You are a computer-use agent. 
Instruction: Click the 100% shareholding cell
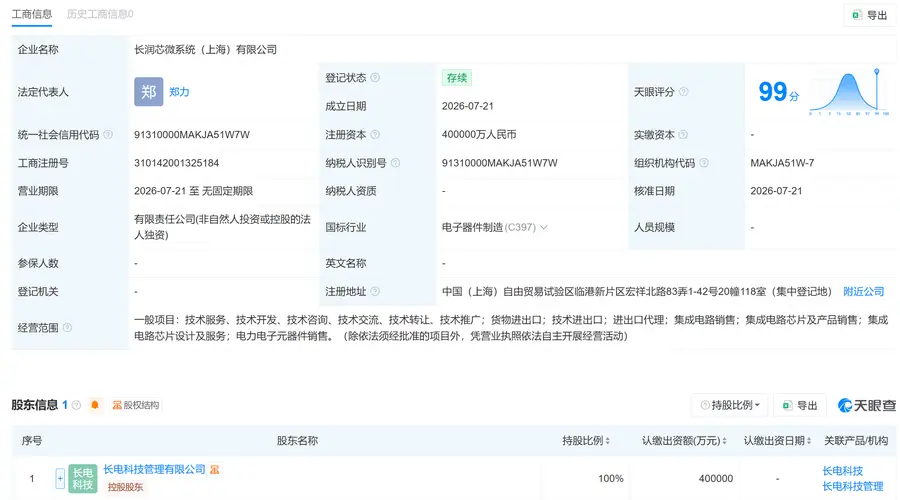pyautogui.click(x=611, y=479)
